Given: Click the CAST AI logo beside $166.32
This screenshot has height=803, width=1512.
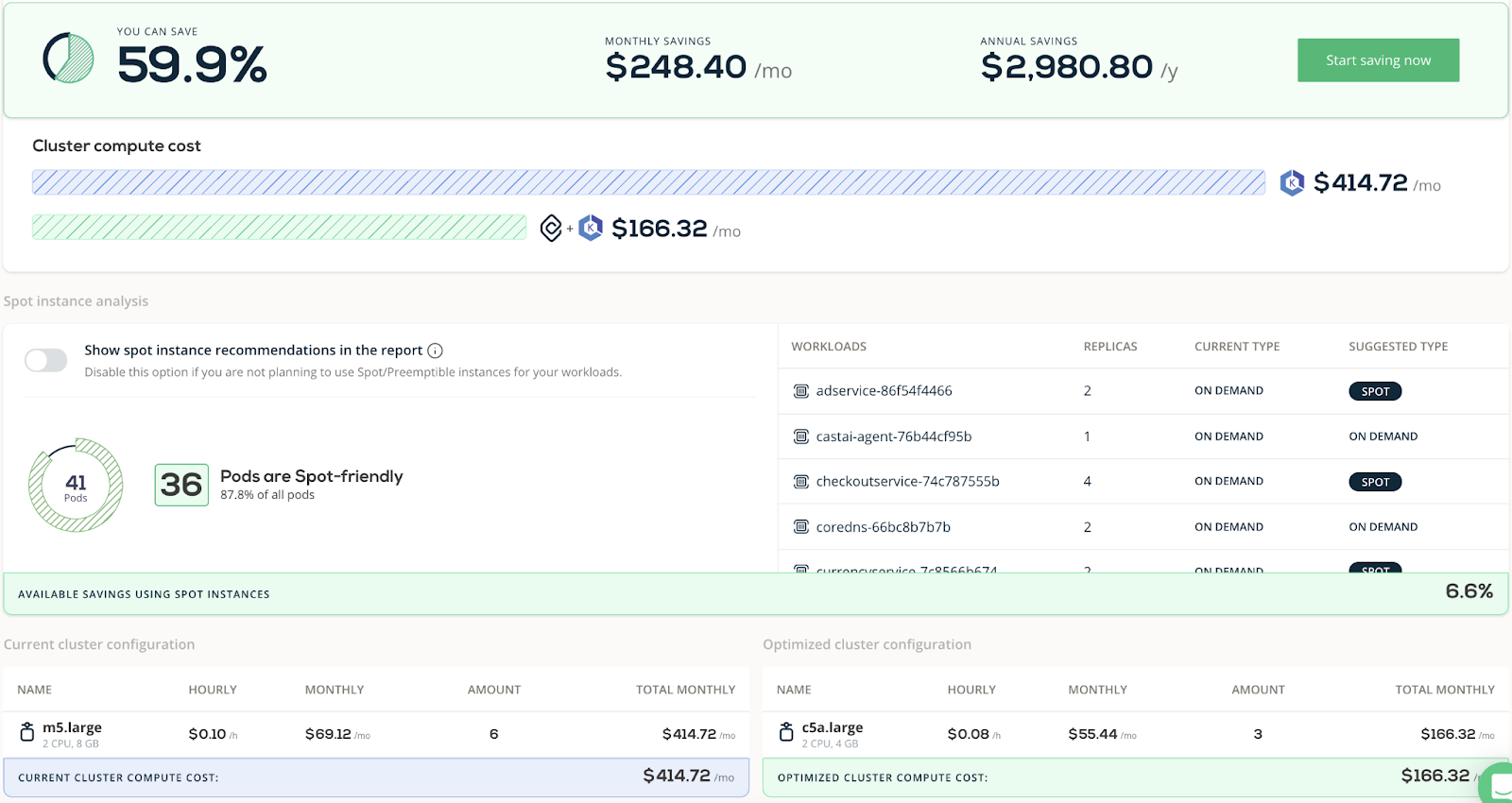Looking at the screenshot, I should (x=551, y=228).
